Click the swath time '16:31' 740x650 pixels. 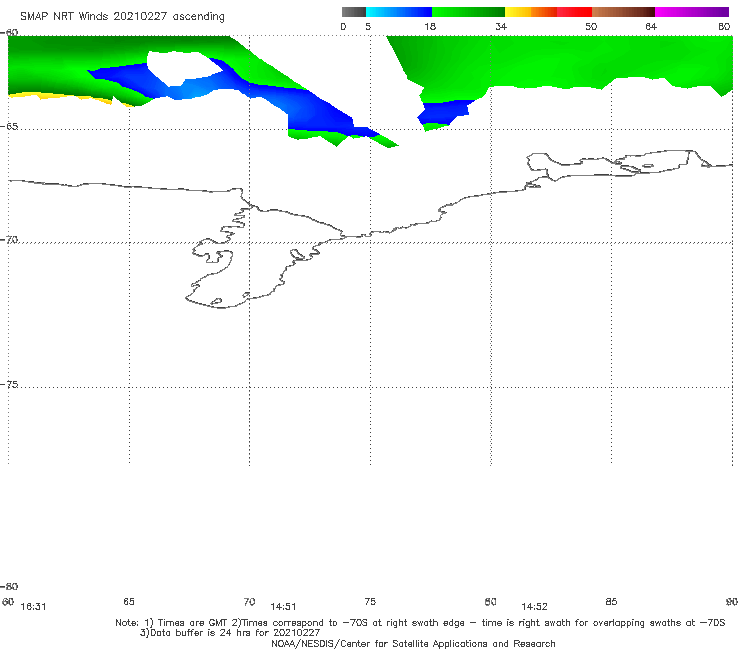pos(34,607)
